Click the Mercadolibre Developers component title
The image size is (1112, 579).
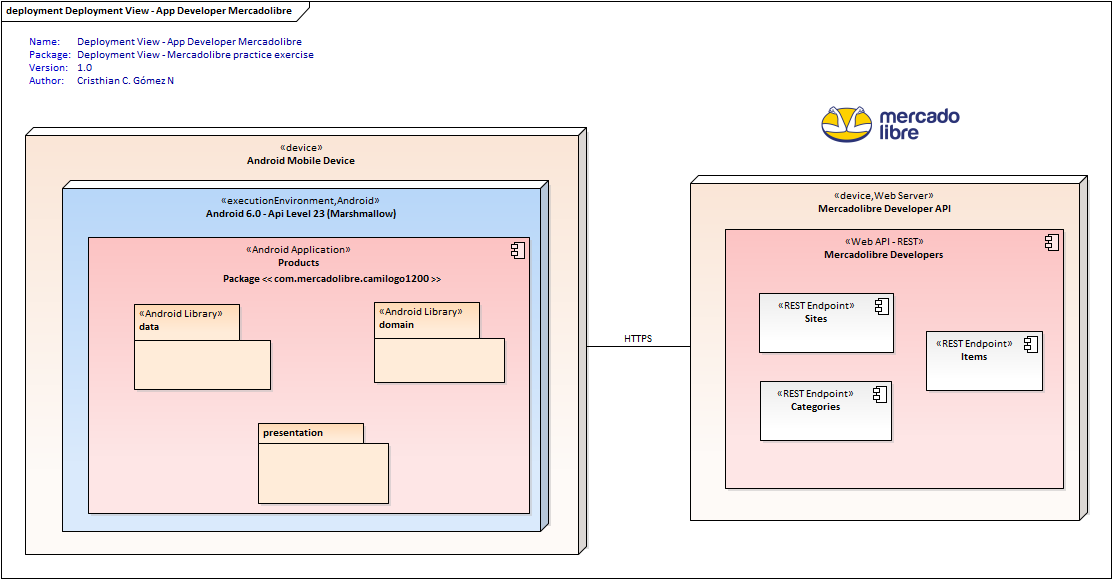point(884,255)
